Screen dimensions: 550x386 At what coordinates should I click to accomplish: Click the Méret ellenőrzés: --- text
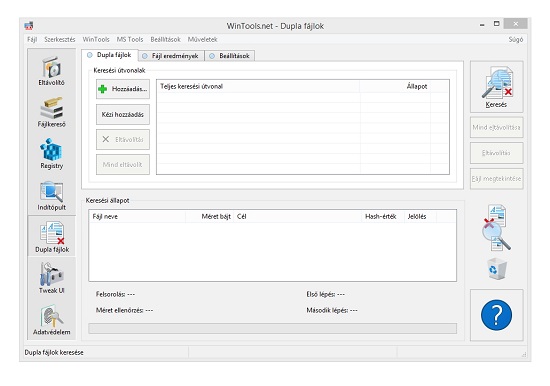[x=125, y=310]
